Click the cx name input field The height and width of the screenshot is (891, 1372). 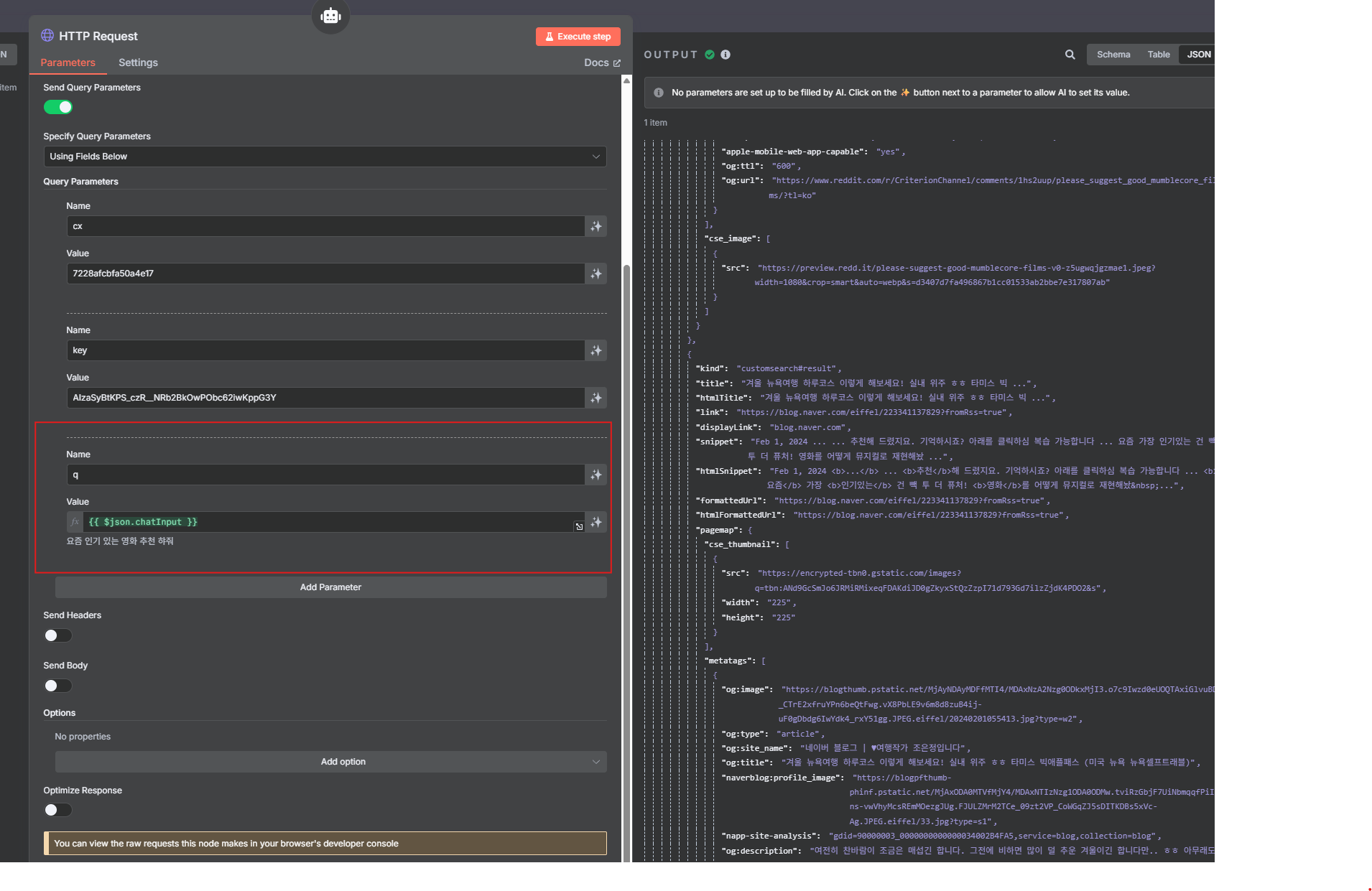pyautogui.click(x=325, y=226)
